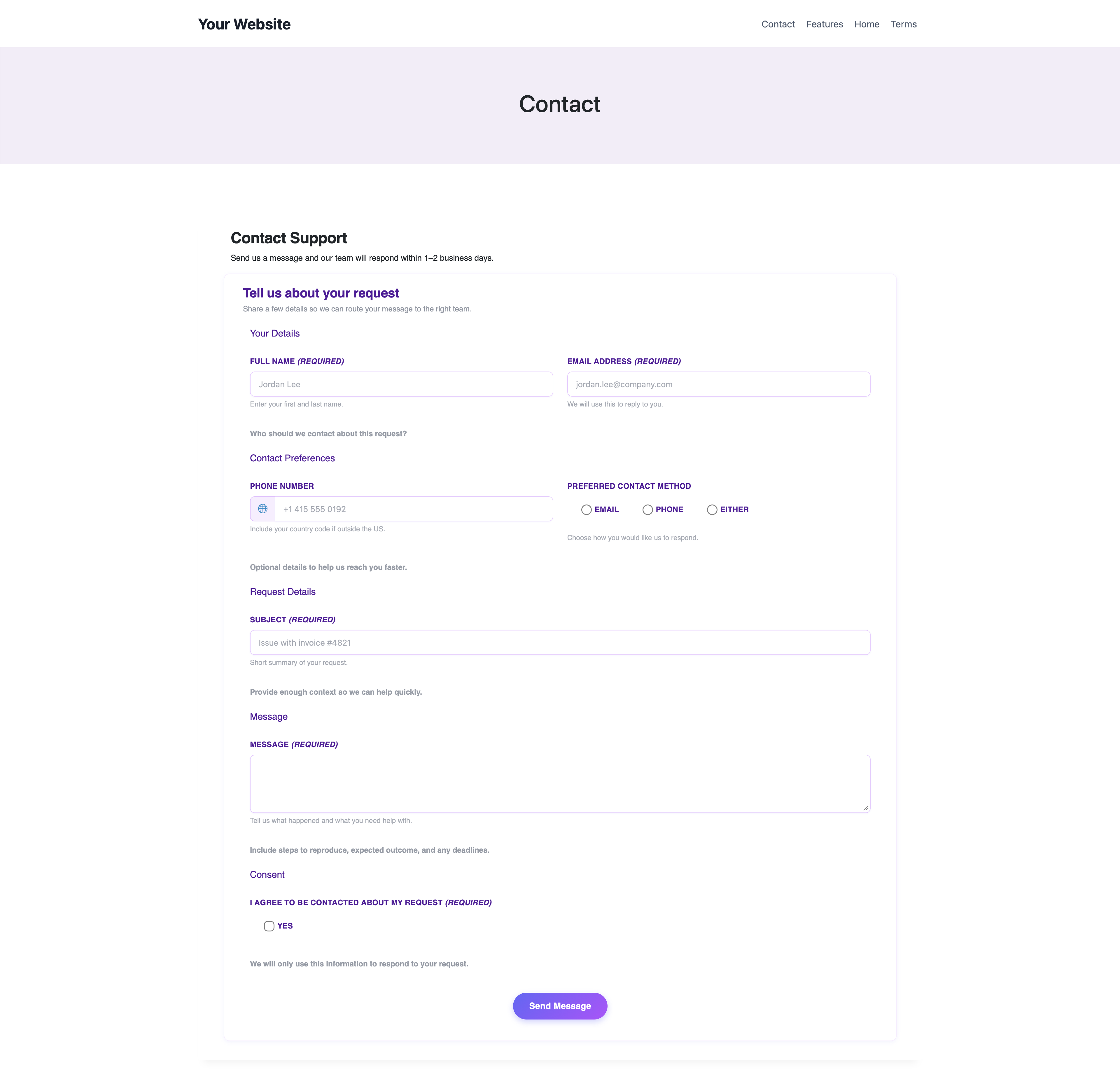Open the Contact nav link
Image resolution: width=1120 pixels, height=1079 pixels.
[x=778, y=24]
